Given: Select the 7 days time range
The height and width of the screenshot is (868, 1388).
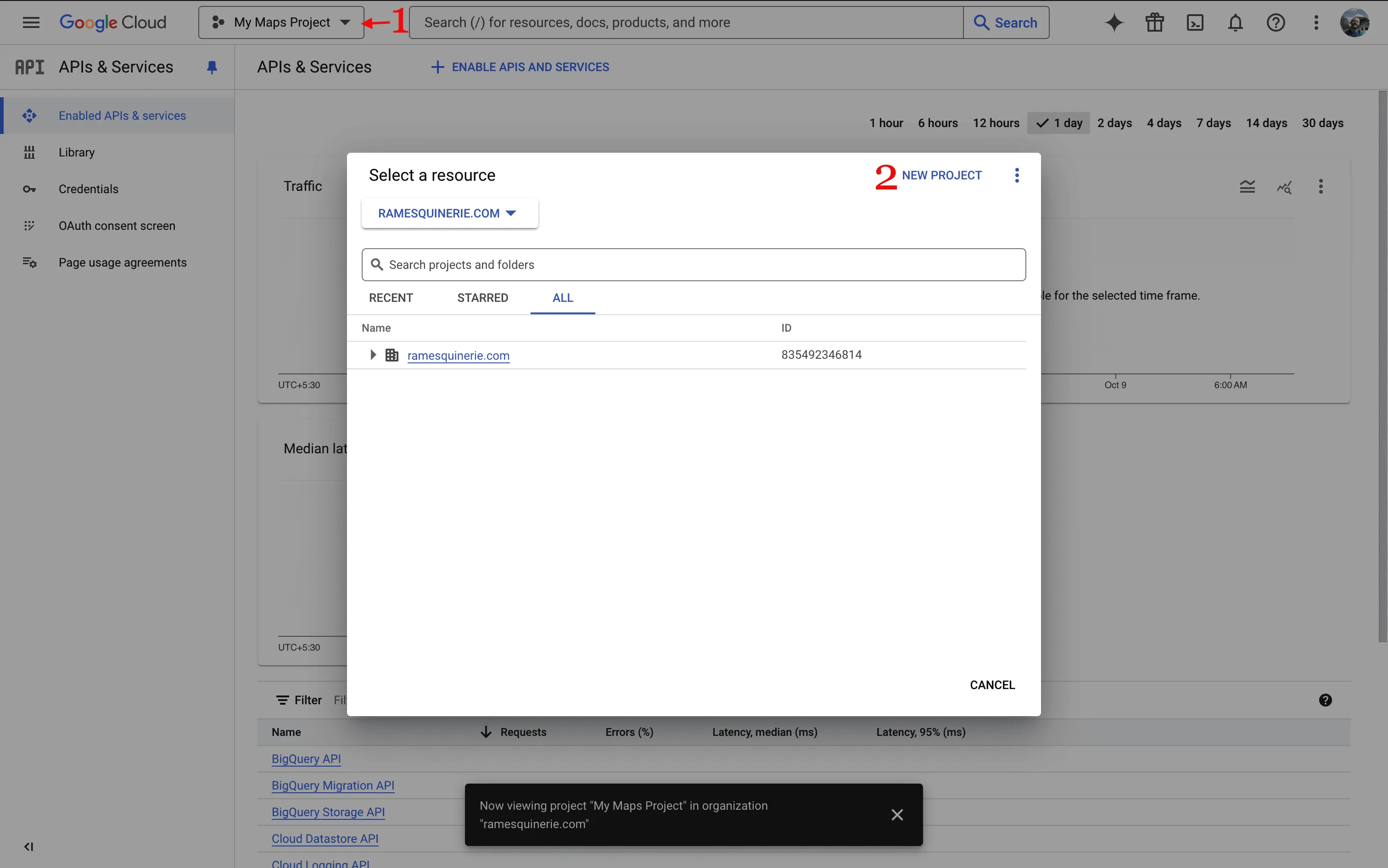Looking at the screenshot, I should coord(1214,123).
